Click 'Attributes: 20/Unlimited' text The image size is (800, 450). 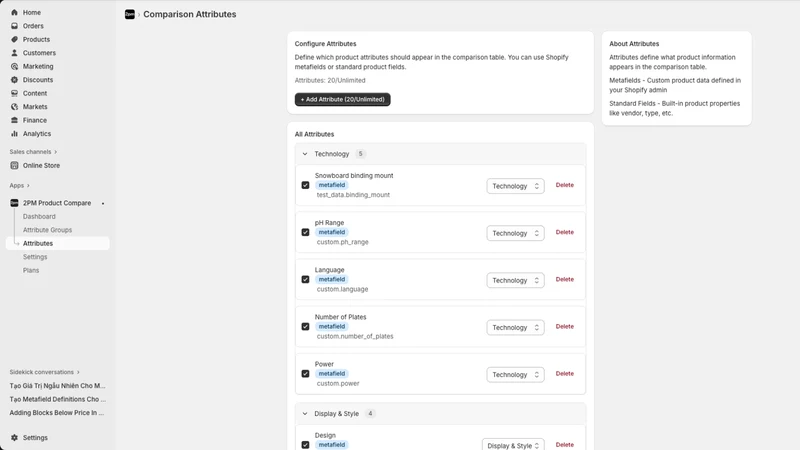click(x=330, y=81)
